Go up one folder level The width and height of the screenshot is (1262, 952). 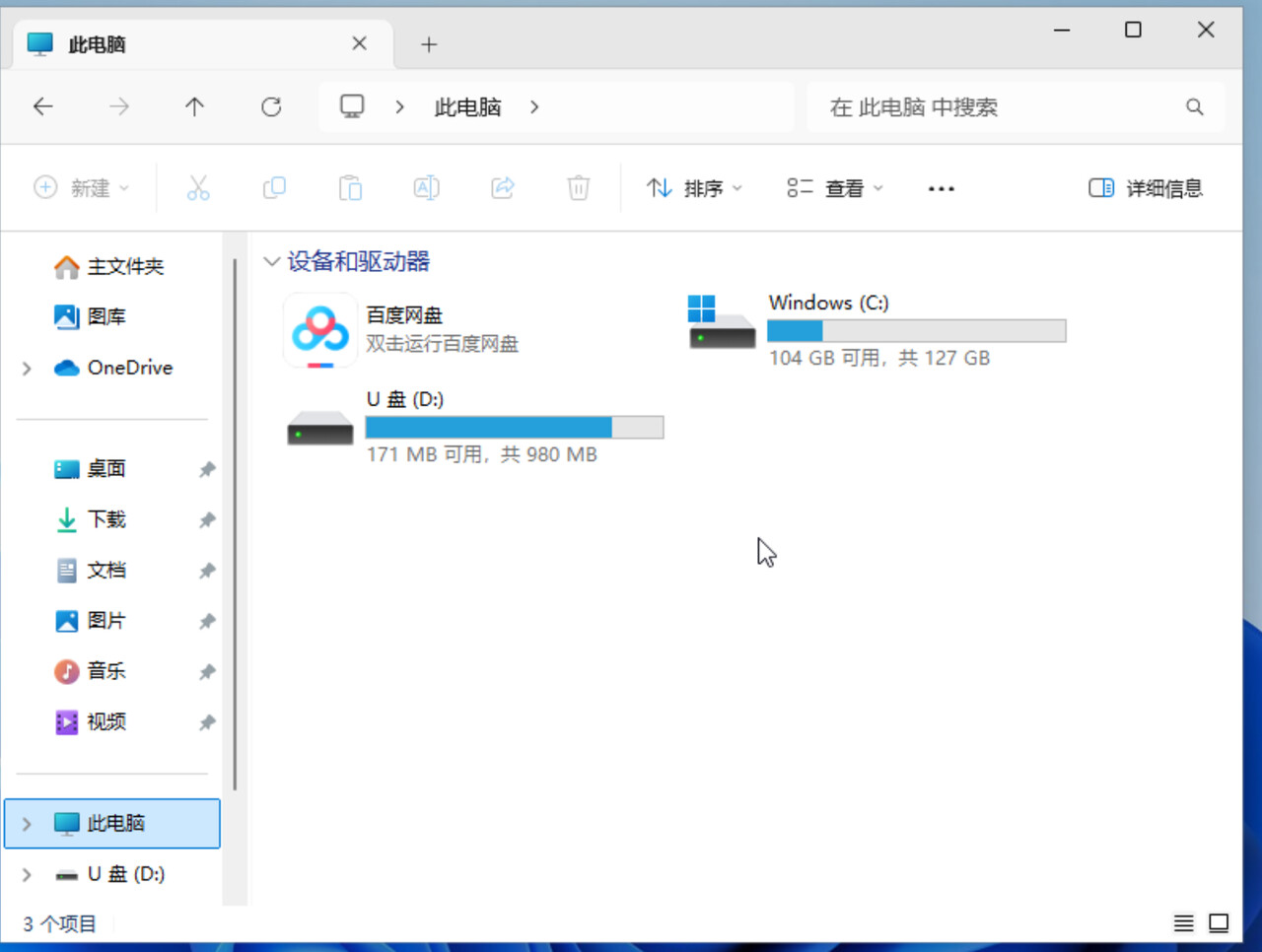click(x=195, y=106)
